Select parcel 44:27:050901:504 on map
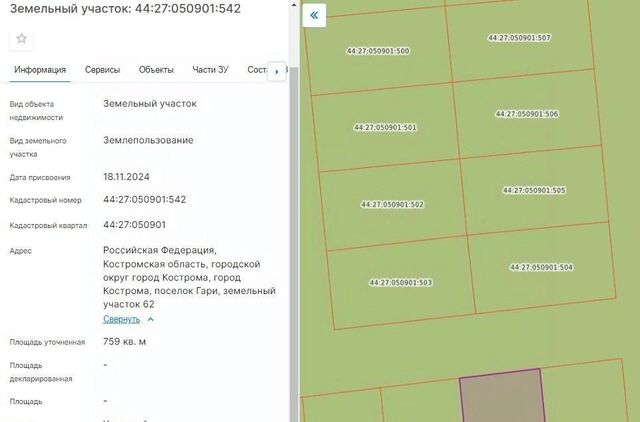This screenshot has width=640, height=422. coord(541,267)
